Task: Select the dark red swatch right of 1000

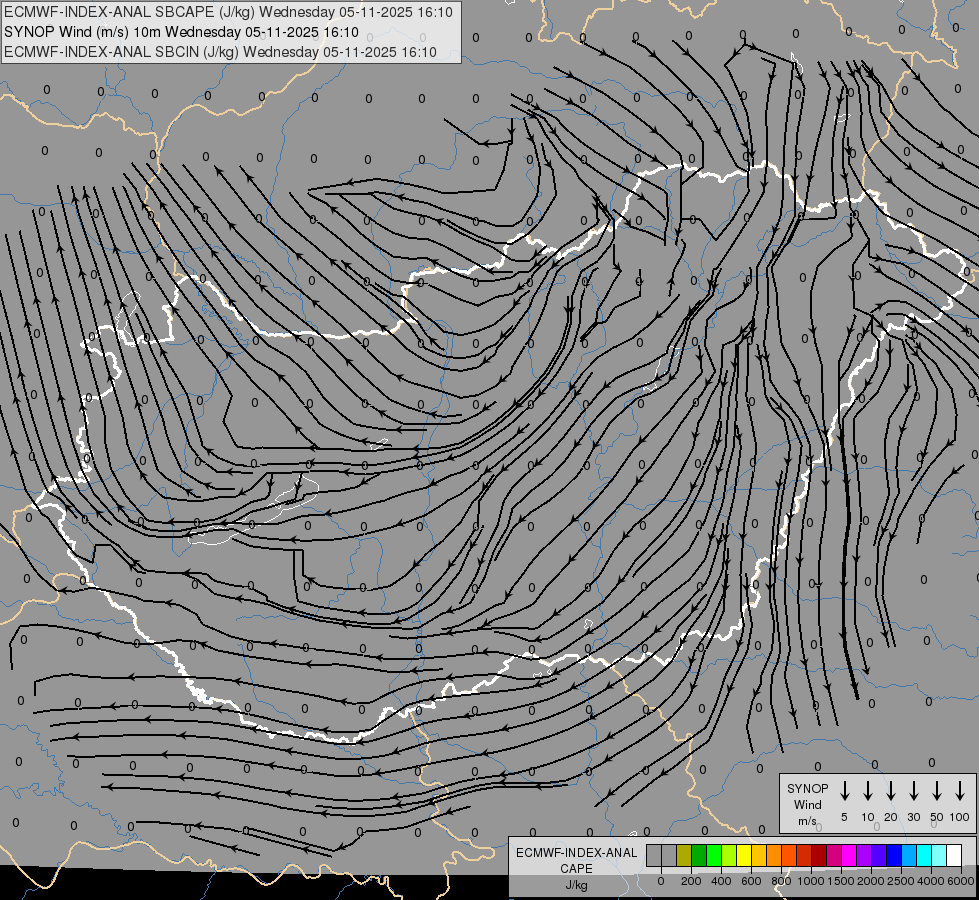Action: point(819,856)
